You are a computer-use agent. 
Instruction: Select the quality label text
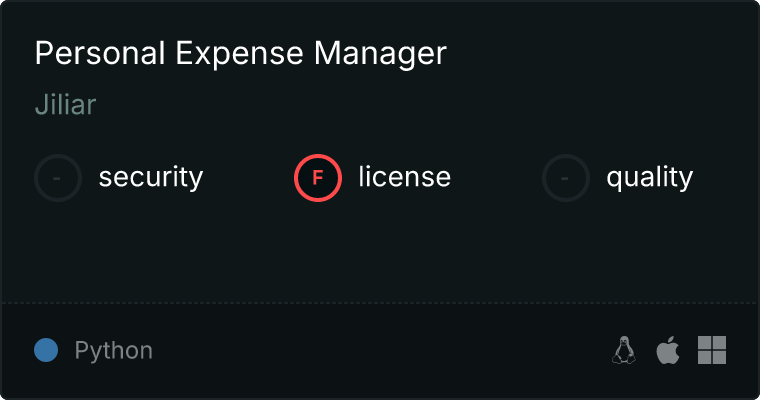(649, 178)
